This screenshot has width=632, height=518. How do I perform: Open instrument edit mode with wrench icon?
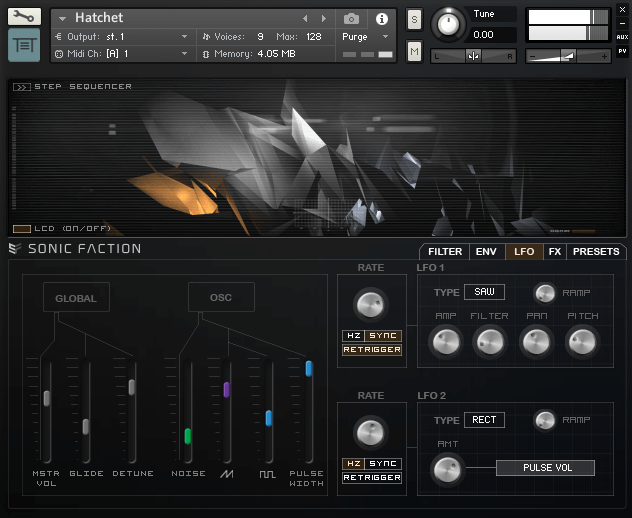pyautogui.click(x=24, y=17)
